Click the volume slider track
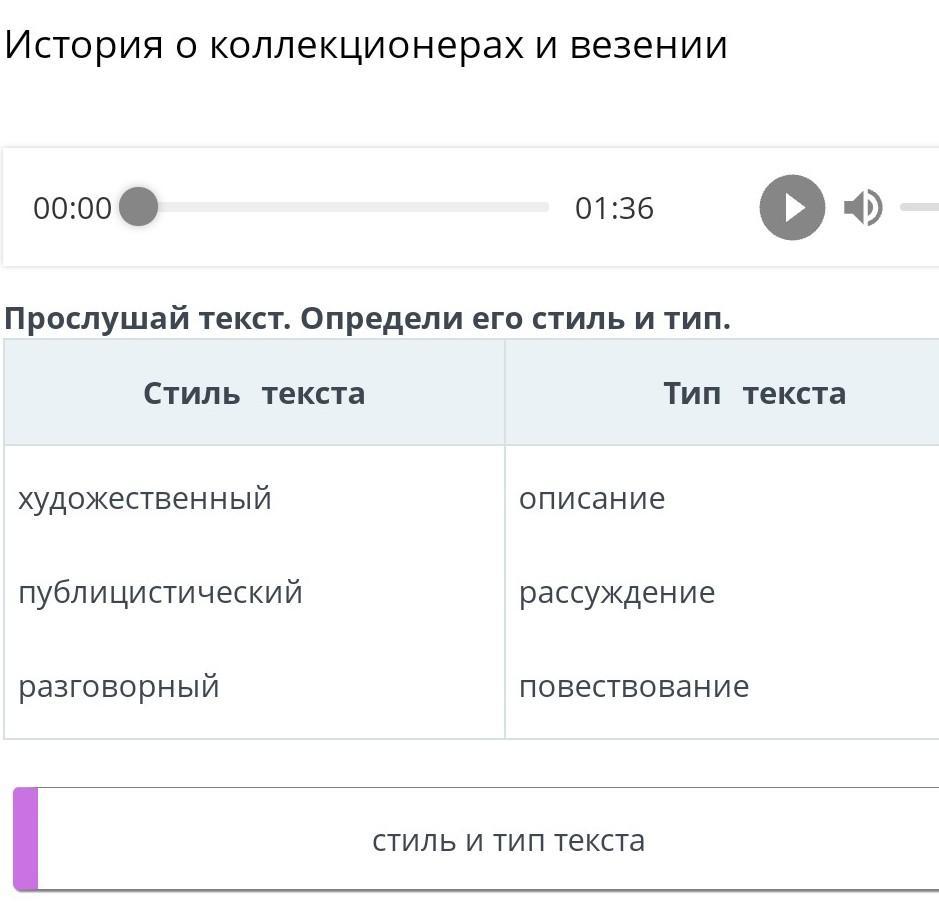This screenshot has width=939, height=913. coord(920,207)
